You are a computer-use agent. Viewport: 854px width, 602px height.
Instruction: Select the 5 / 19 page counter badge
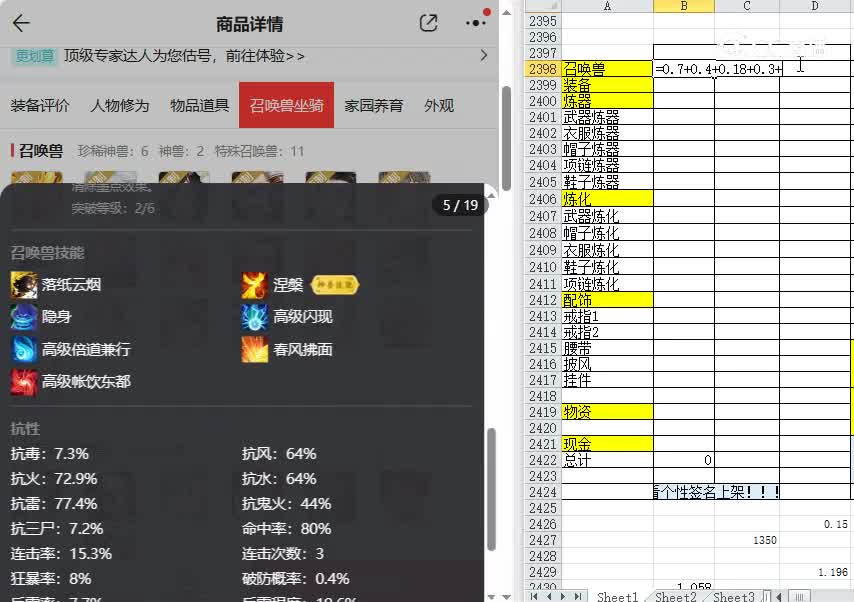point(460,205)
